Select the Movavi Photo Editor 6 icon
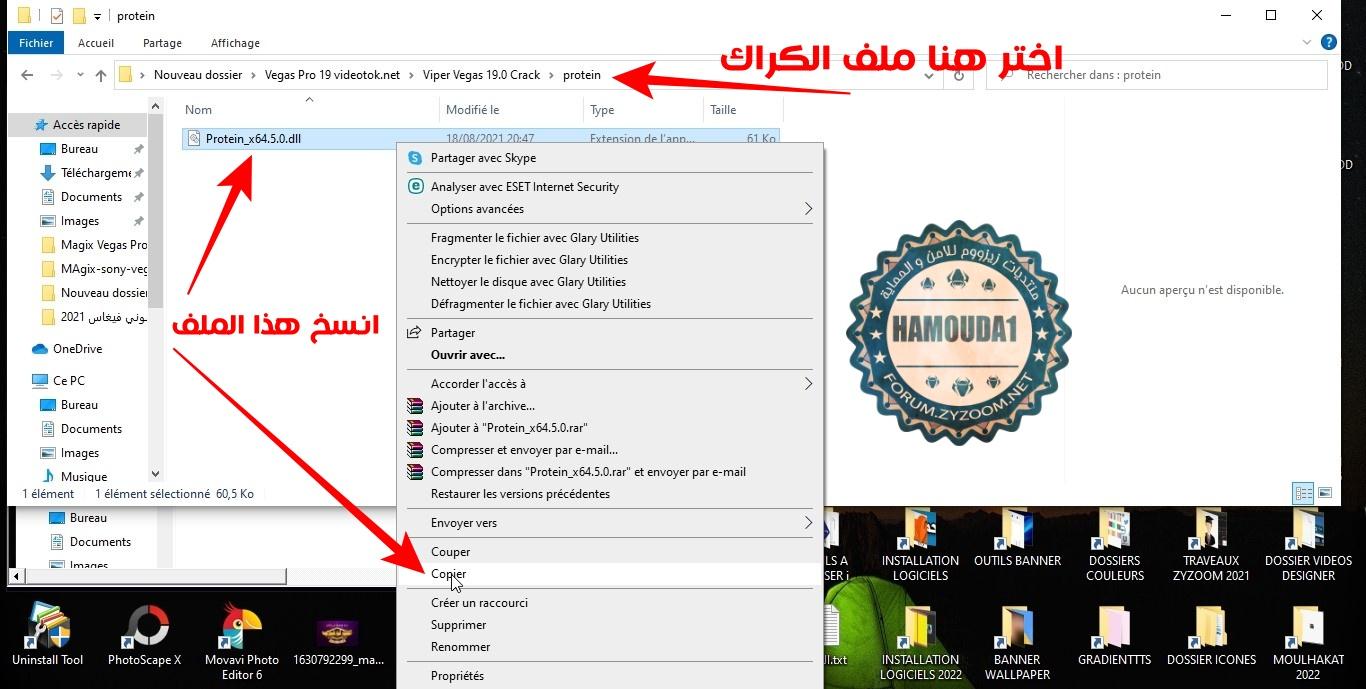This screenshot has height=689, width=1366. [242, 642]
